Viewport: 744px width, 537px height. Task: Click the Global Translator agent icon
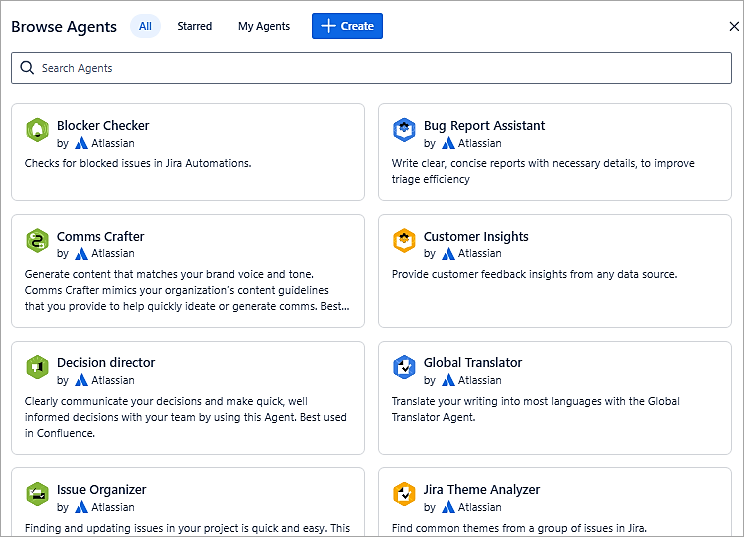coord(404,367)
